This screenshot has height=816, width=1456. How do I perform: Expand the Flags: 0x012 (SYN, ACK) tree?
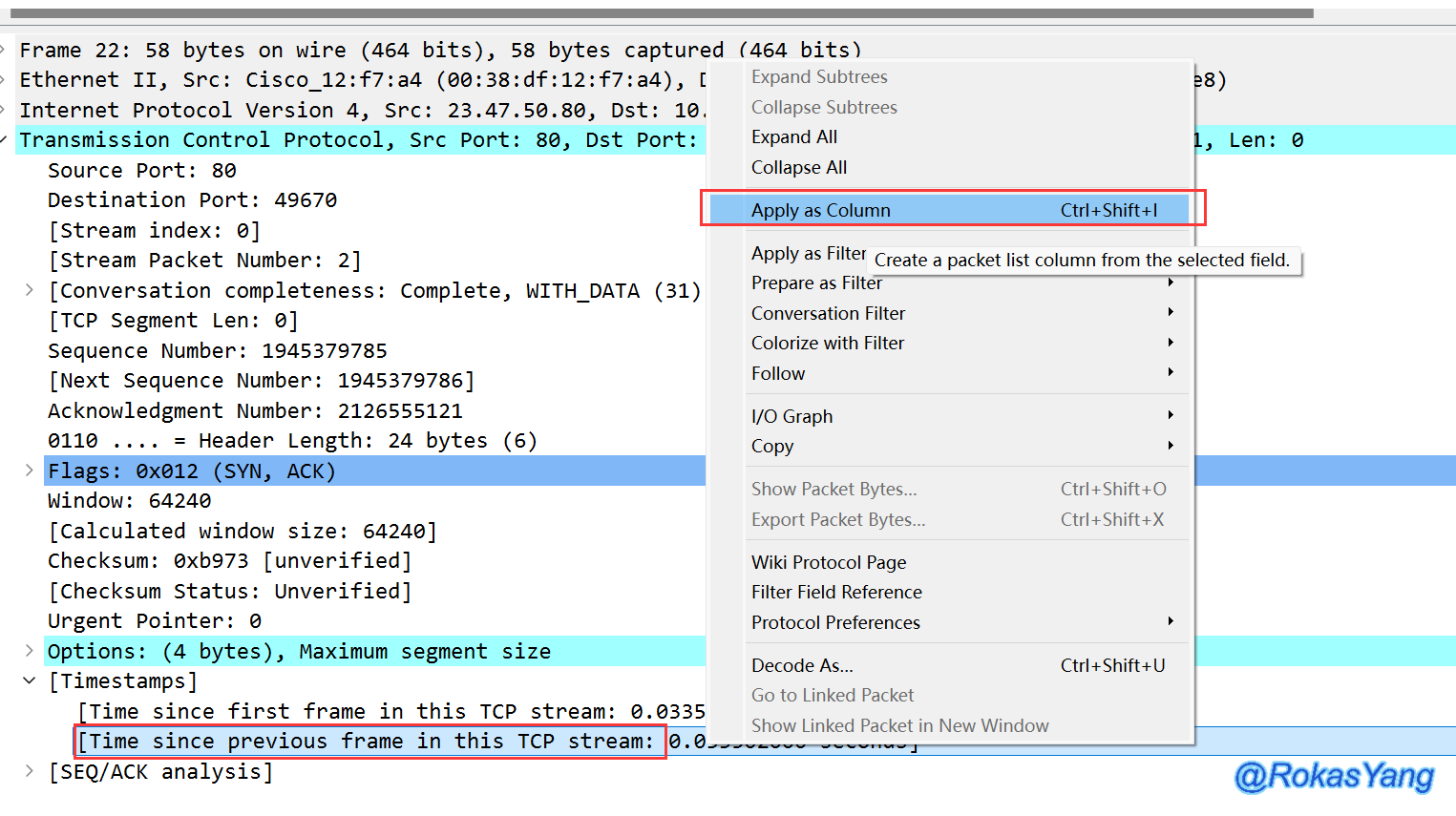[x=30, y=471]
